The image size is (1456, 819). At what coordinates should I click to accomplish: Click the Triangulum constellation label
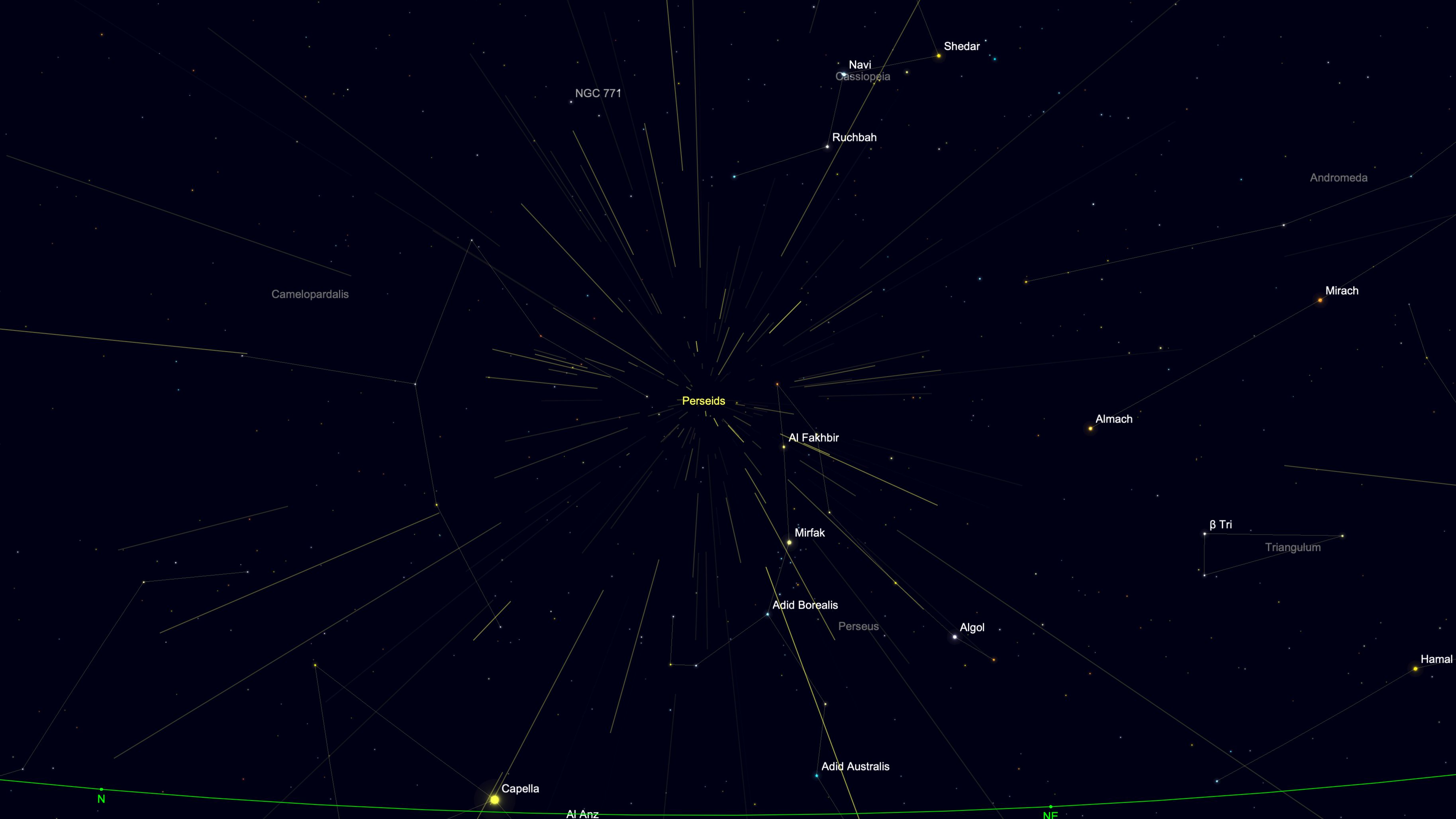[x=1293, y=547]
